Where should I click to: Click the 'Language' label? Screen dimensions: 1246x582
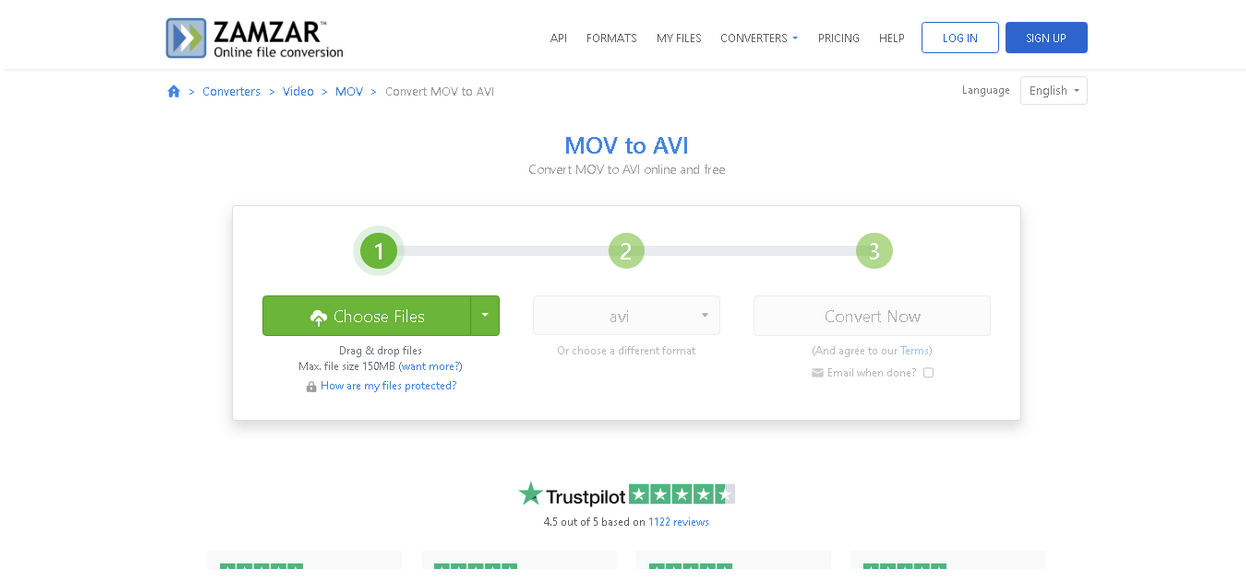(x=986, y=90)
